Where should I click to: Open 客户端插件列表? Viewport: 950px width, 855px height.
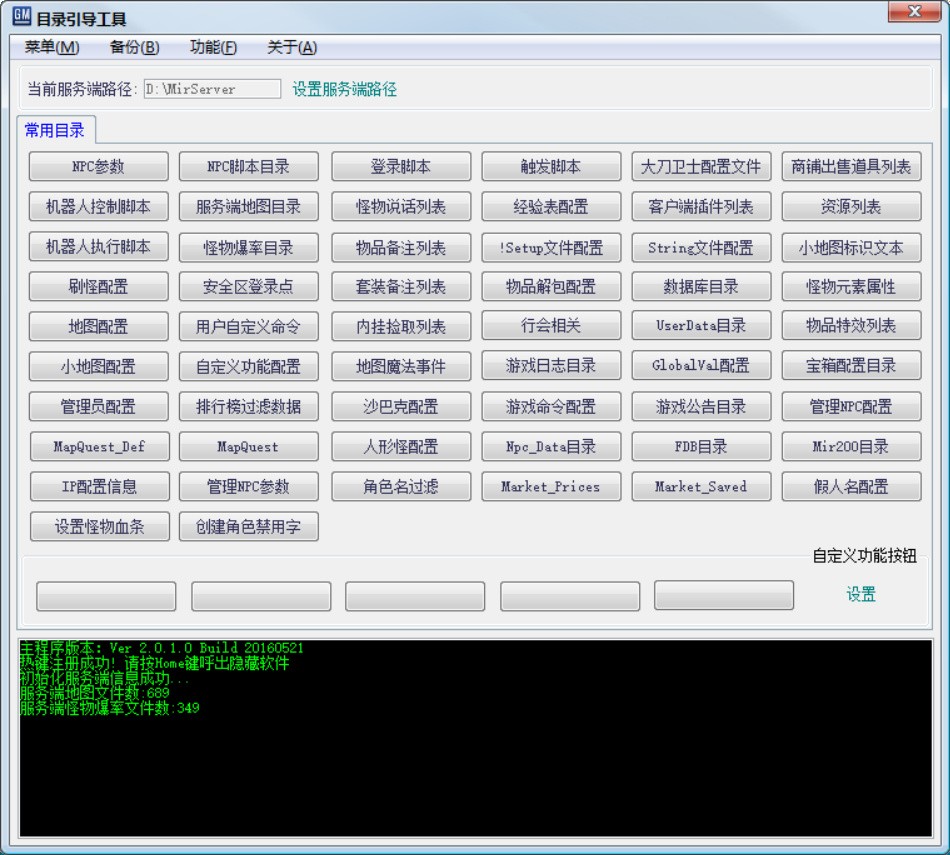tap(701, 207)
